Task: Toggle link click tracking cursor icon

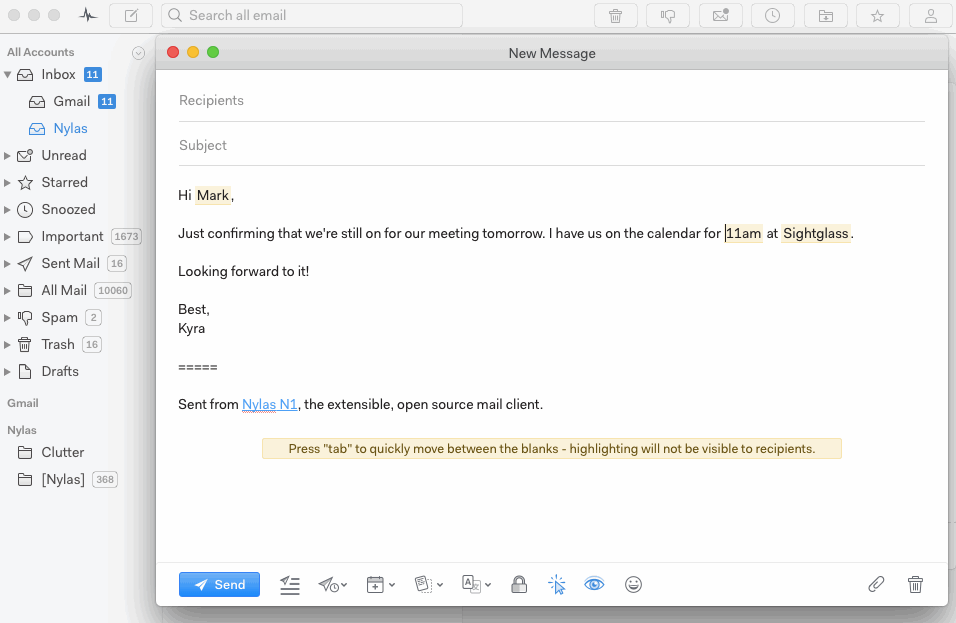Action: point(557,585)
